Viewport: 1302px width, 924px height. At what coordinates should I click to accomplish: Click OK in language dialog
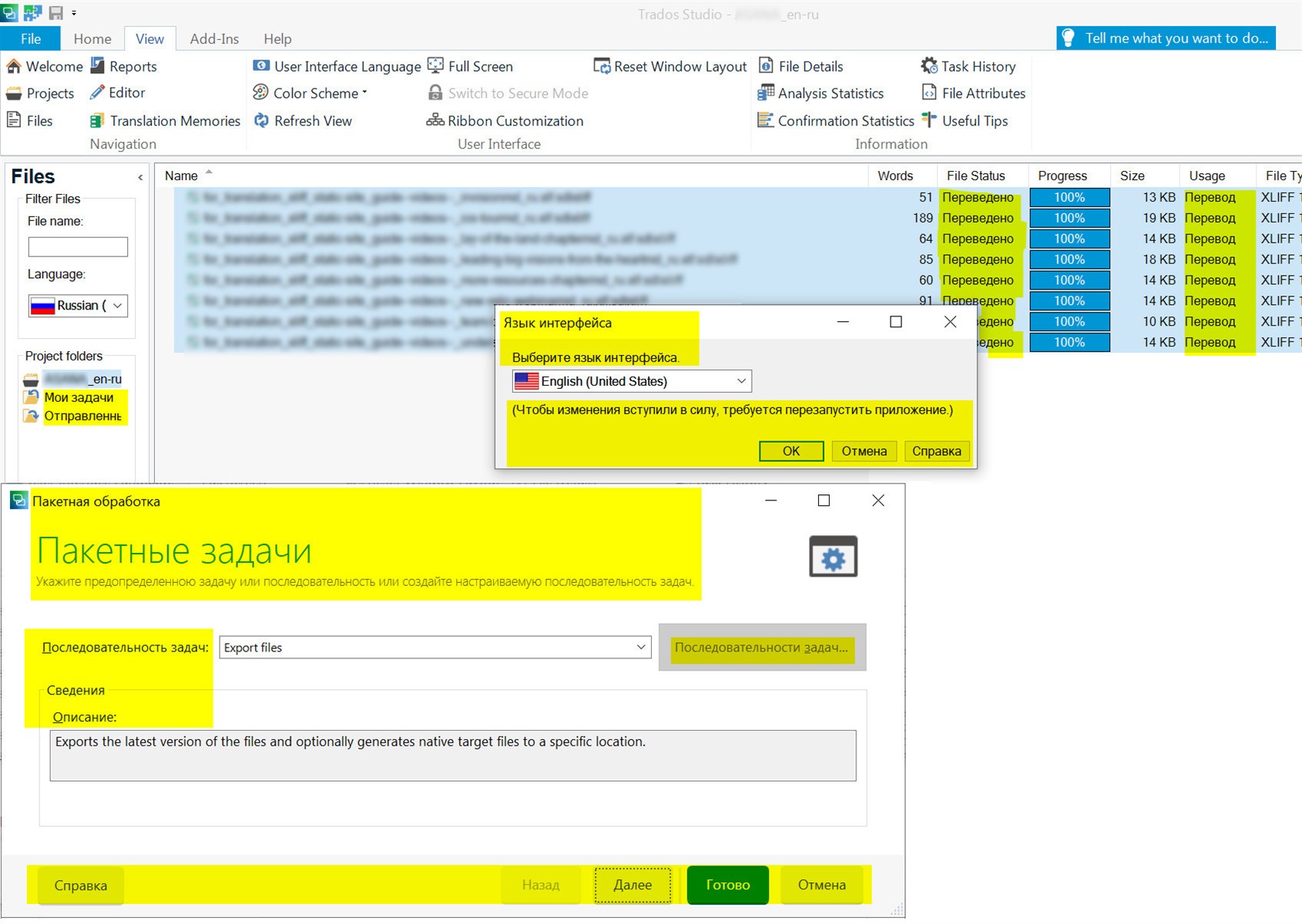coord(791,451)
